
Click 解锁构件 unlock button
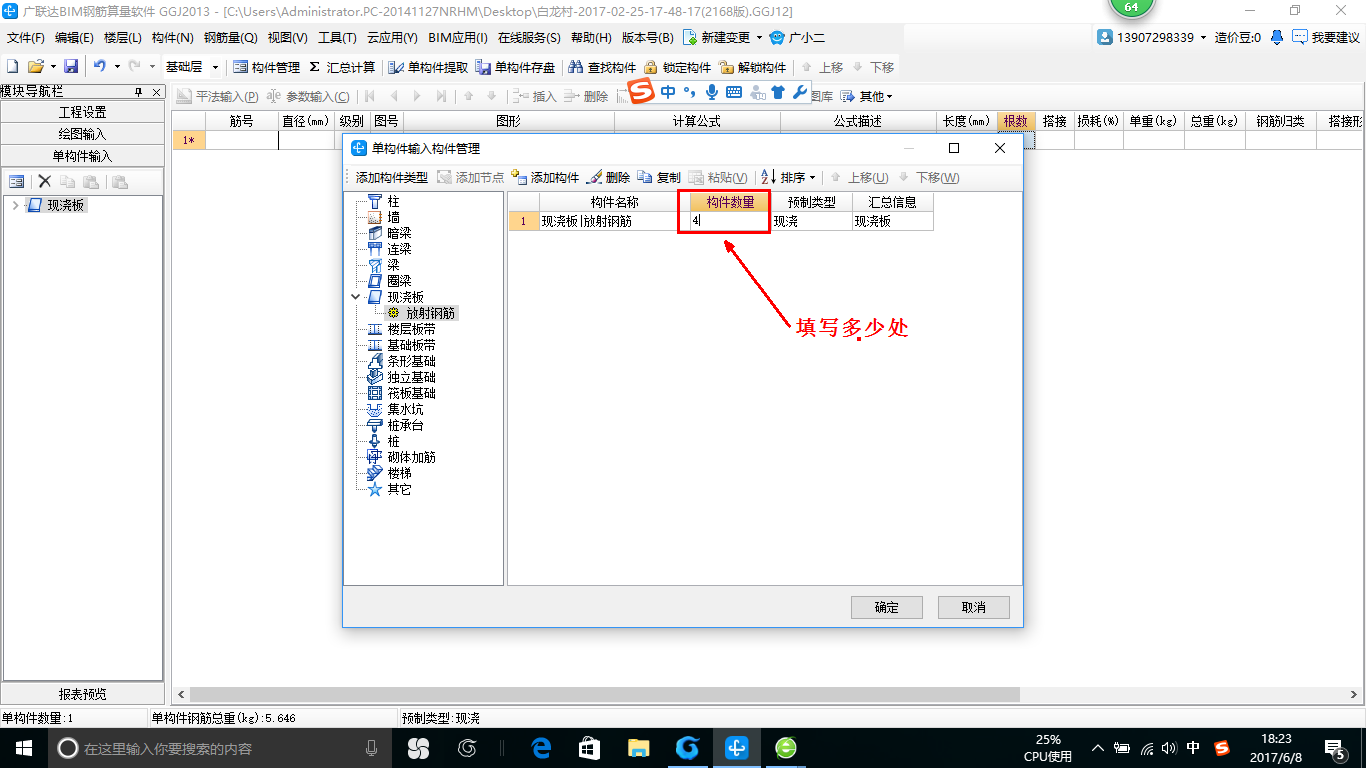pos(752,67)
